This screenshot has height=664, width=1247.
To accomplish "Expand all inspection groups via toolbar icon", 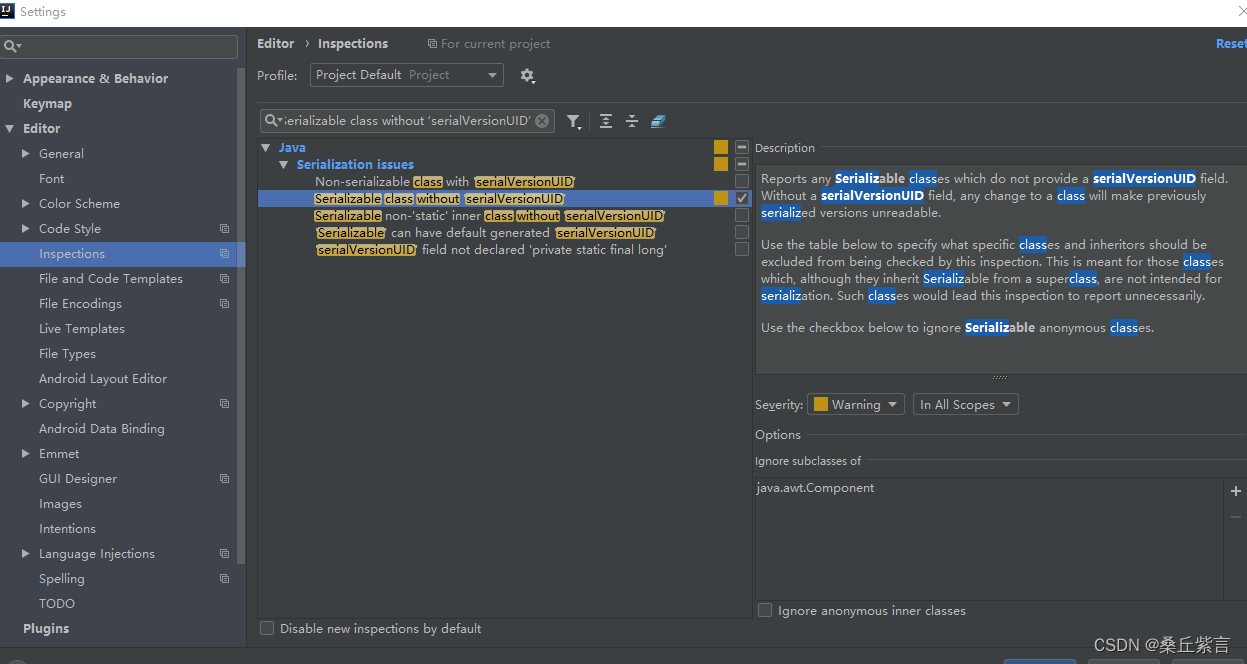I will tap(606, 121).
